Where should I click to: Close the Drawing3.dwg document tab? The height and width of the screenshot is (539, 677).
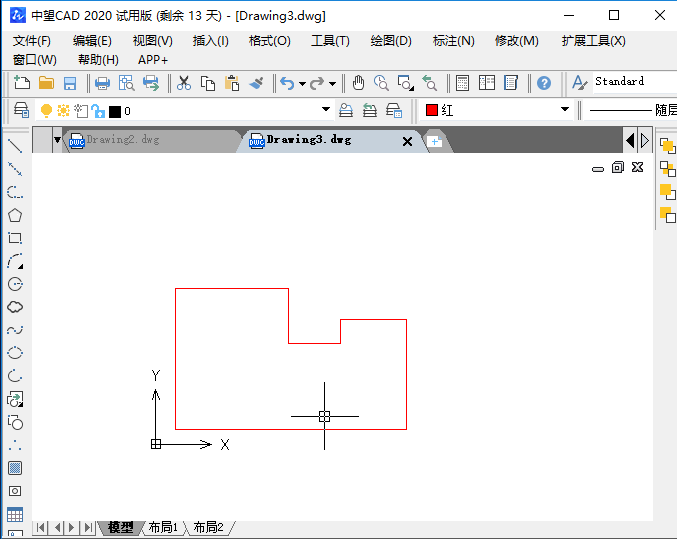point(407,142)
